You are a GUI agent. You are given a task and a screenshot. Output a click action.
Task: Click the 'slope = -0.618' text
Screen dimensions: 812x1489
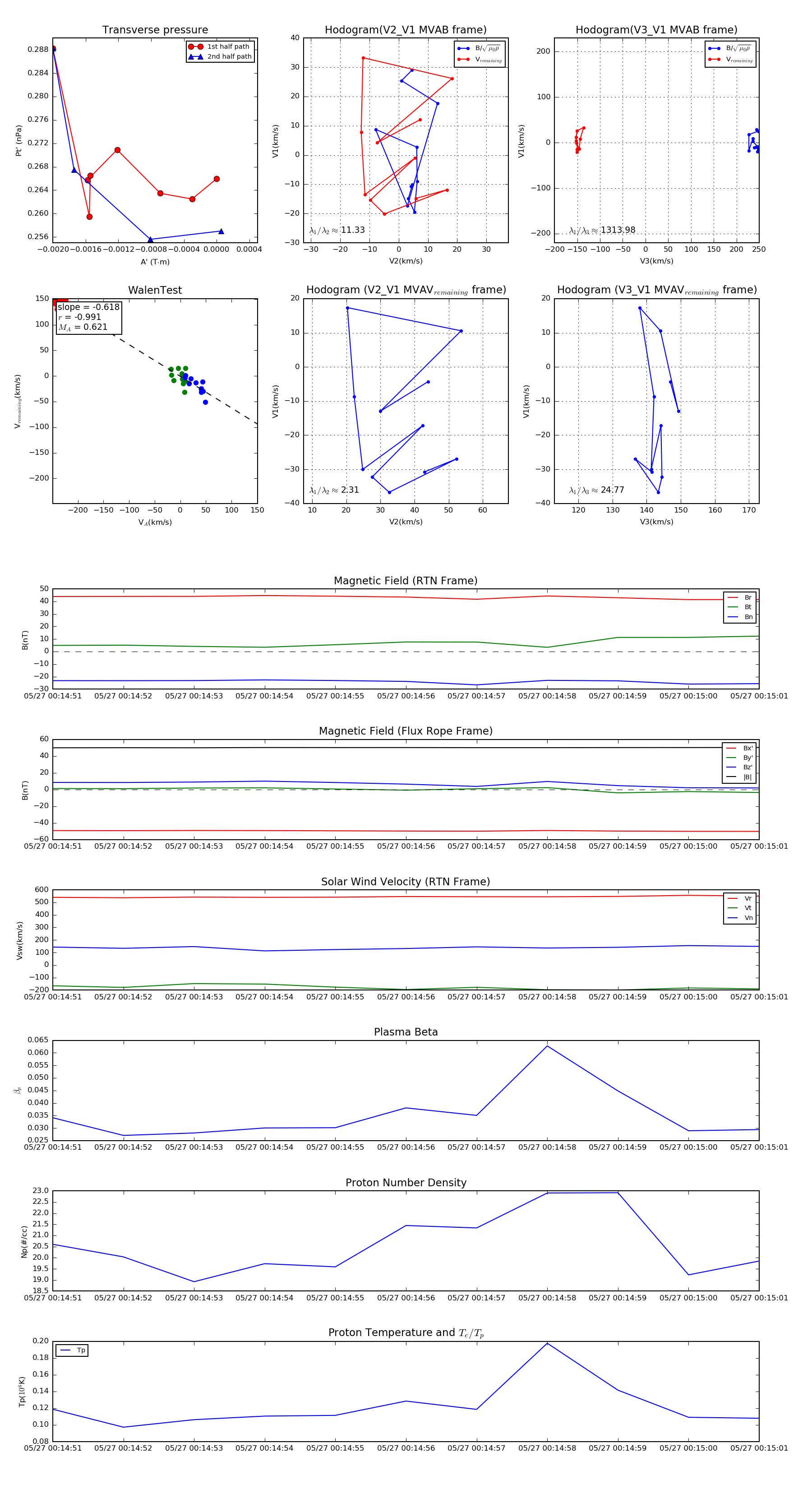pyautogui.click(x=88, y=307)
